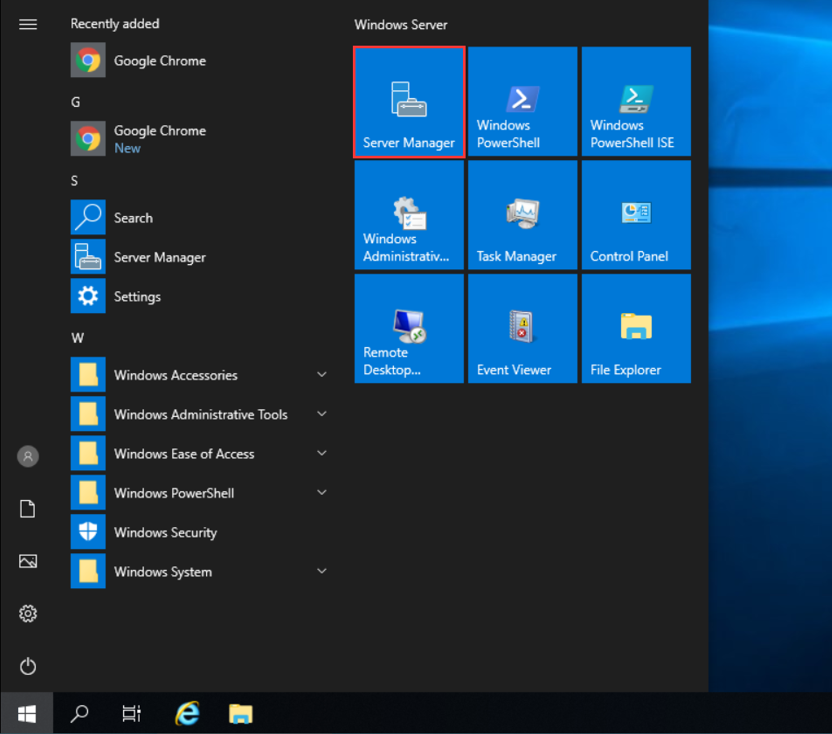This screenshot has height=734, width=832.
Task: Launch the Windows PowerShell tile
Action: [522, 102]
